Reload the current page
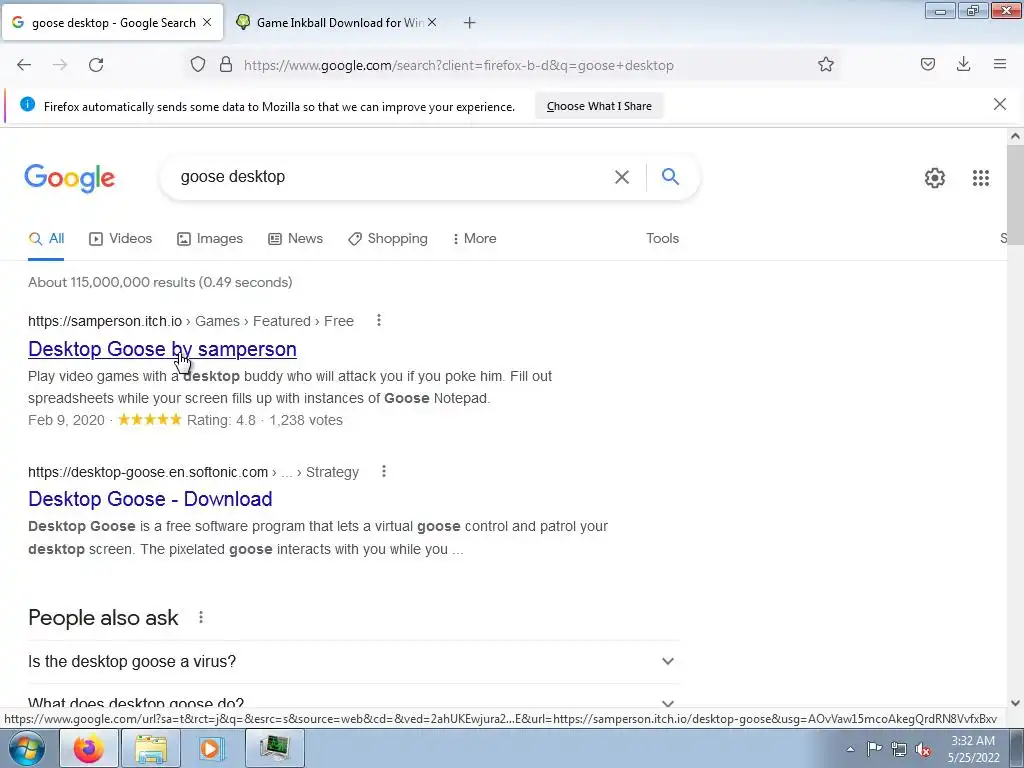Screen dimensions: 1024x768 [x=96, y=65]
